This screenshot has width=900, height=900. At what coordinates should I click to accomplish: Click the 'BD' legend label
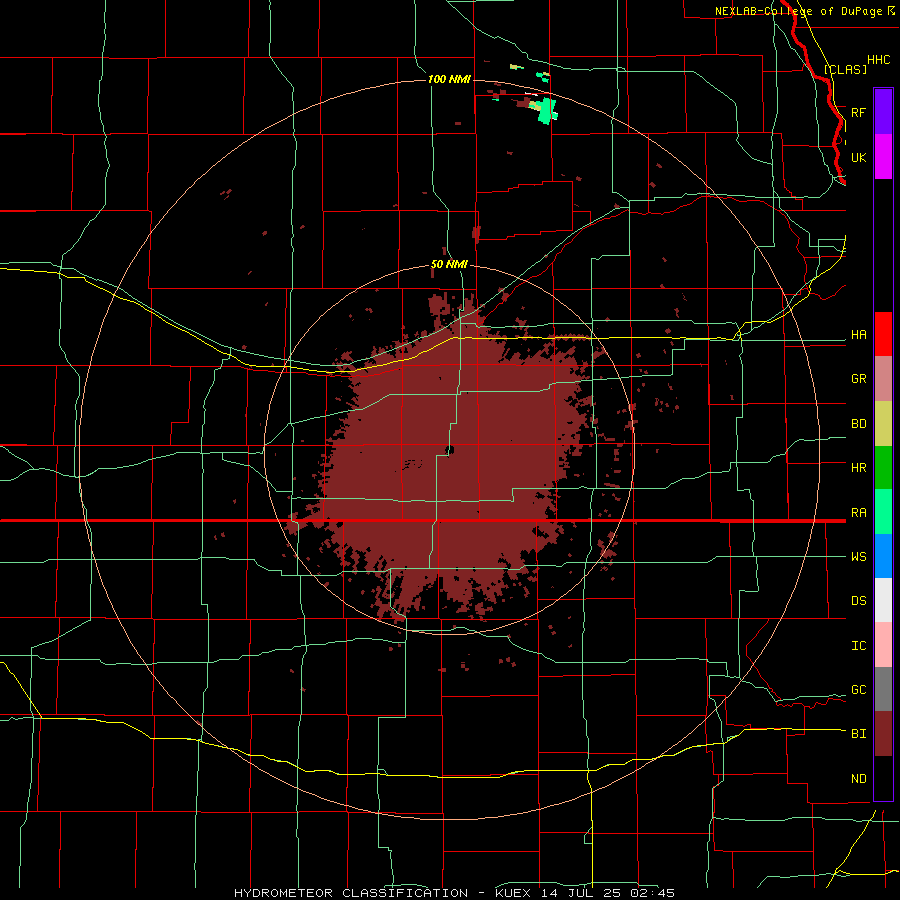[858, 424]
